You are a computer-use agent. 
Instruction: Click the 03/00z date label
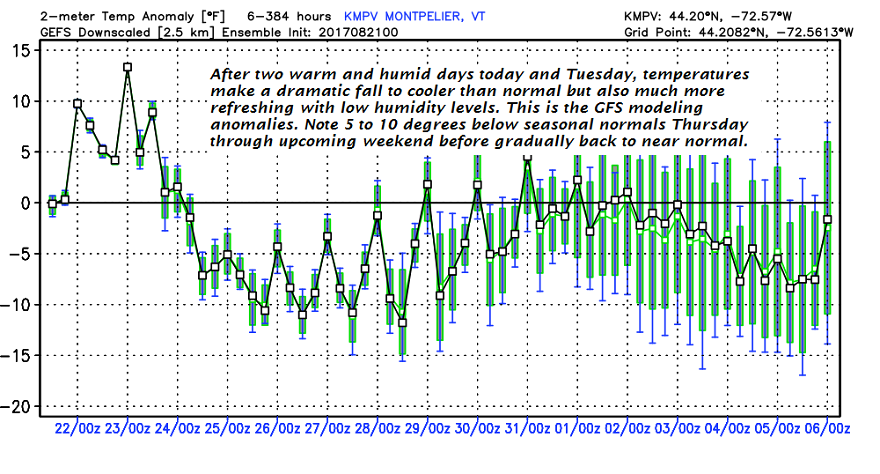[x=677, y=430]
